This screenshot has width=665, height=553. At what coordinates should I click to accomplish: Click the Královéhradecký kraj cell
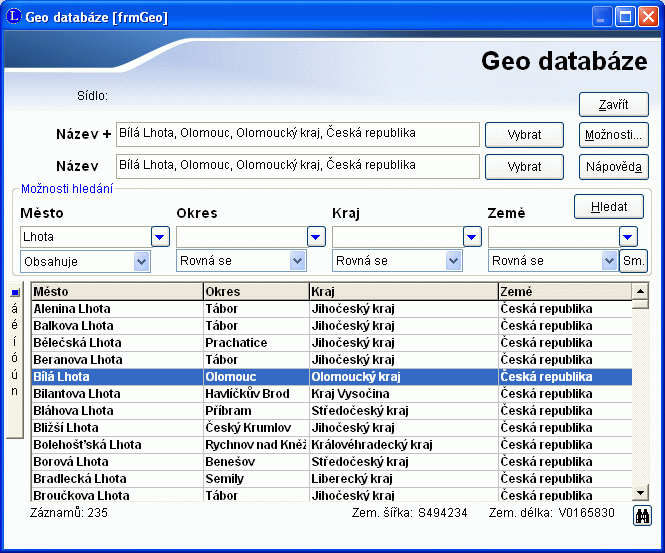click(x=403, y=444)
